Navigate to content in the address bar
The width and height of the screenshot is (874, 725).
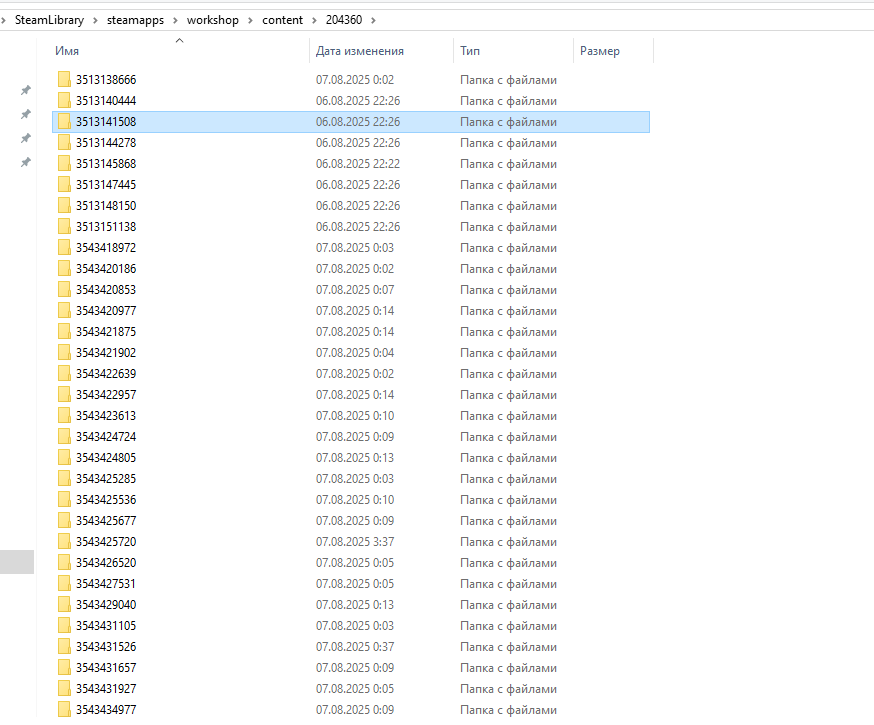[x=283, y=20]
